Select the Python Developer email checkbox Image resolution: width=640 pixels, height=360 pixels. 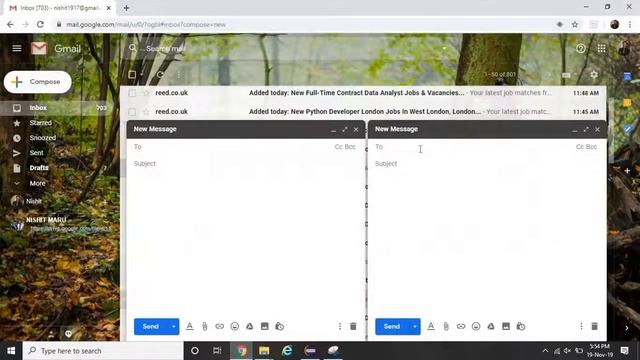(x=132, y=111)
